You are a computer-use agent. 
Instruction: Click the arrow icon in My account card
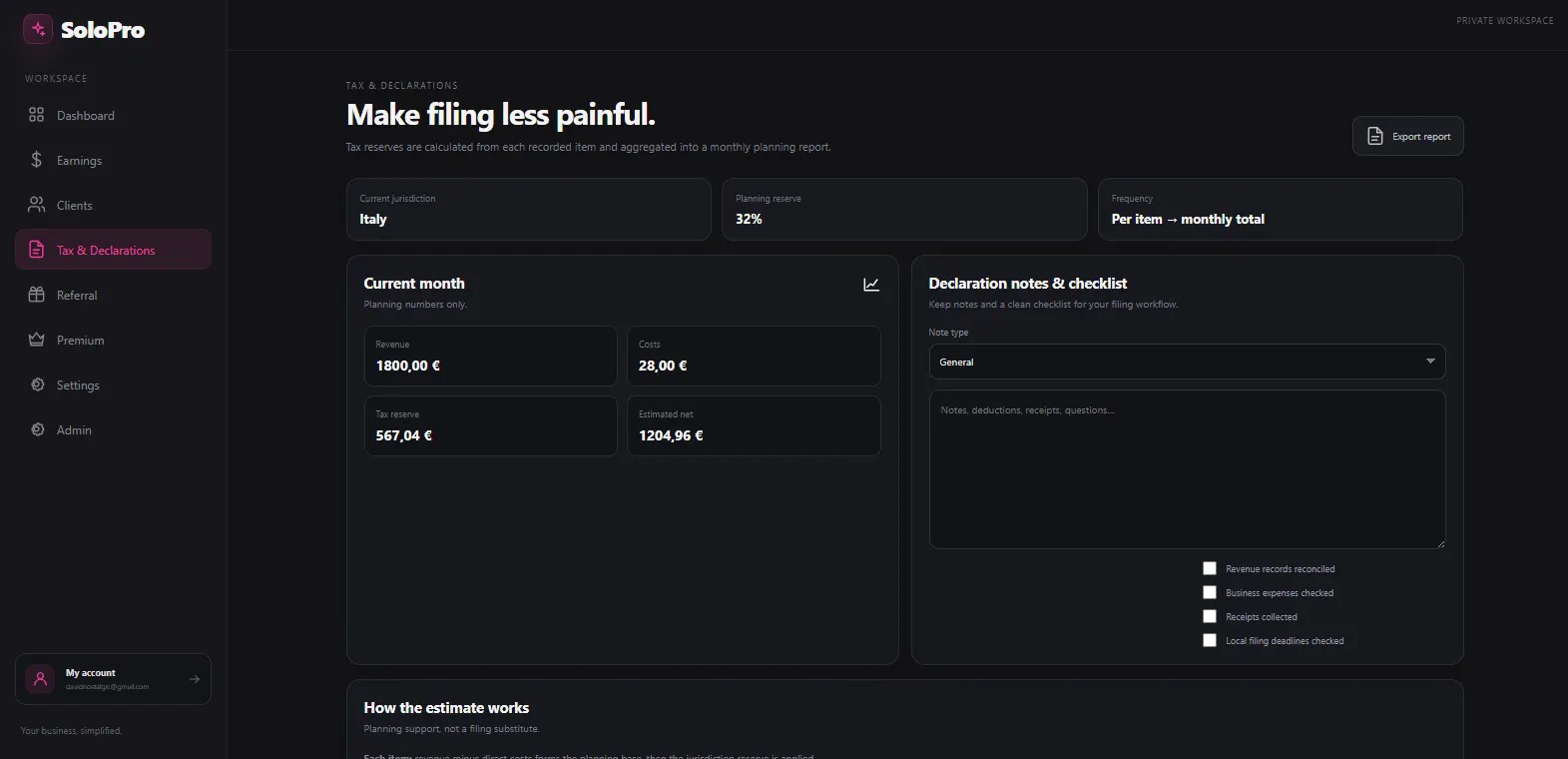195,679
